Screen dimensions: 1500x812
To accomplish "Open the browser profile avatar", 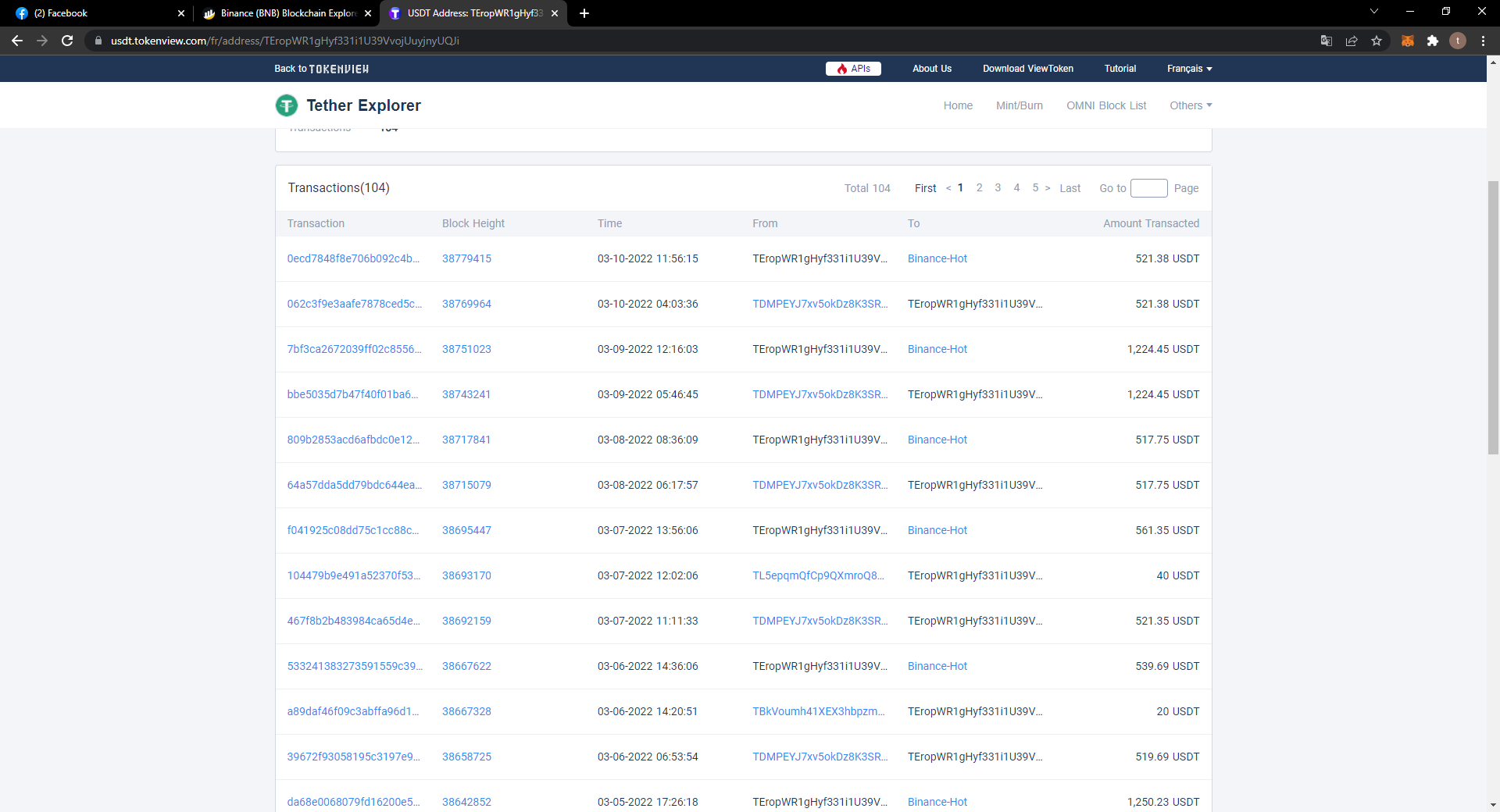I will click(1458, 41).
